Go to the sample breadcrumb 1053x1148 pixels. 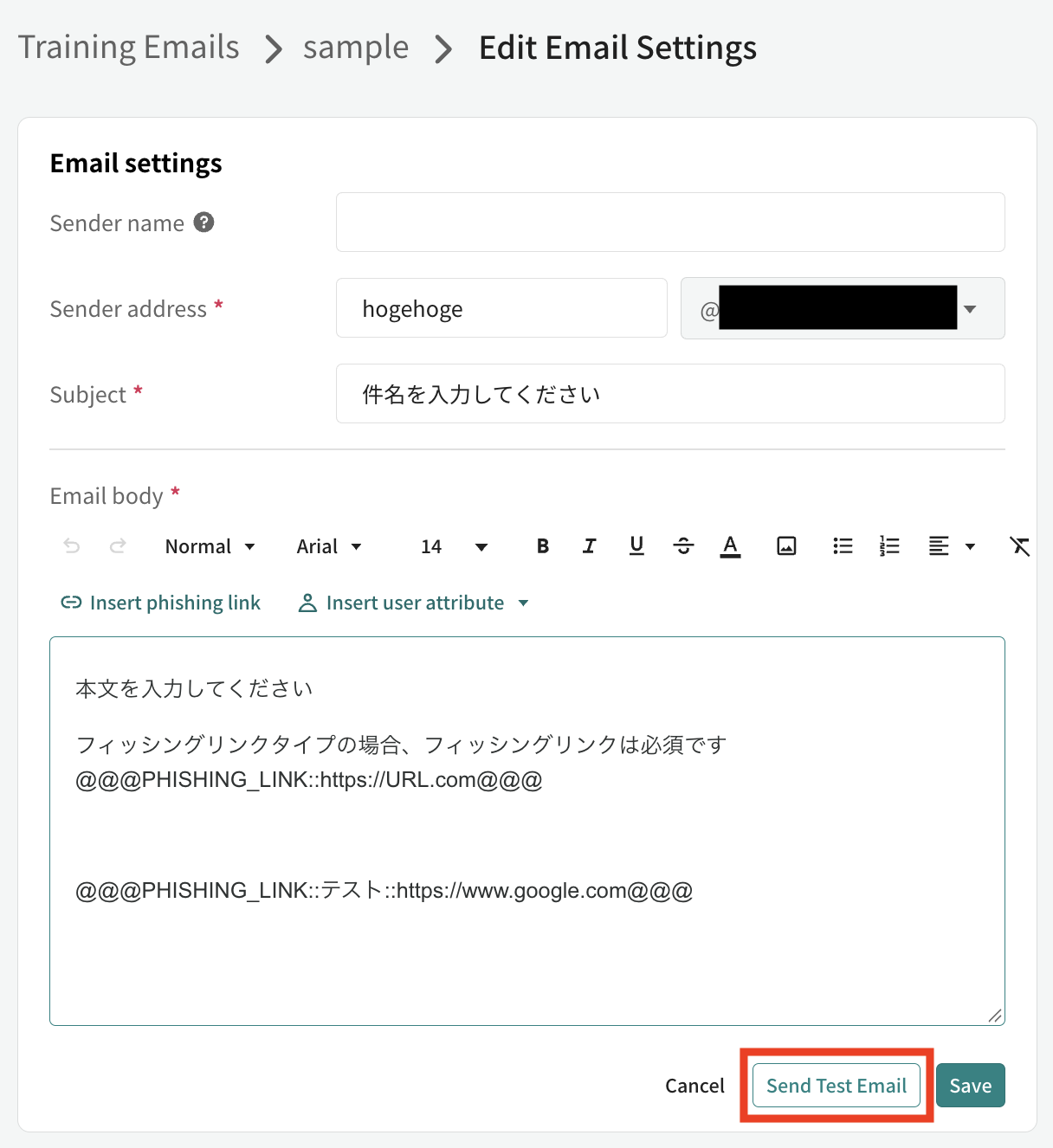point(356,47)
